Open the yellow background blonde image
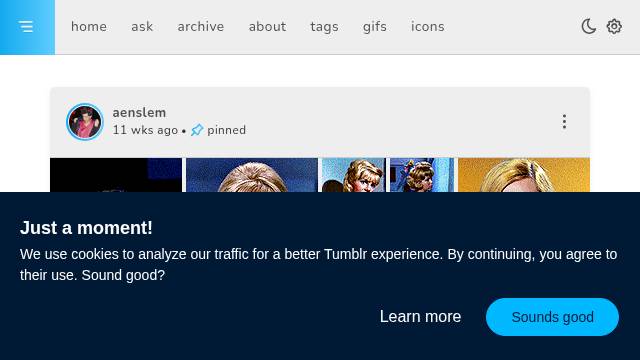 524,175
